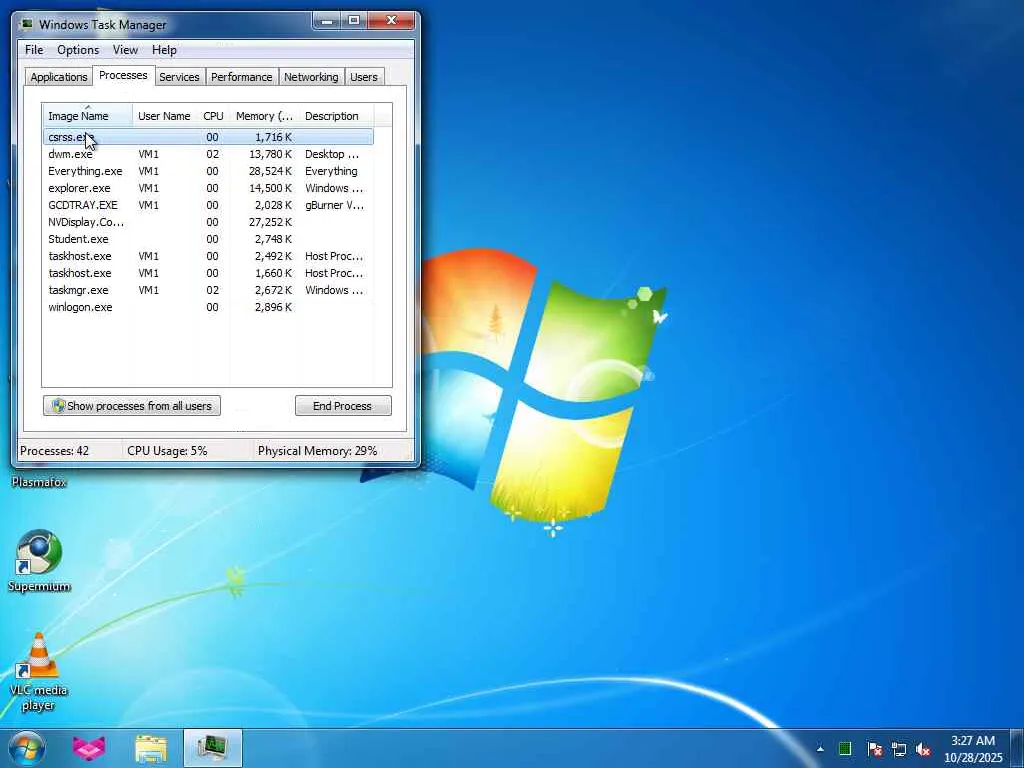Image resolution: width=1024 pixels, height=768 pixels.
Task: Select the Supermium desktop shortcut
Action: tap(39, 561)
